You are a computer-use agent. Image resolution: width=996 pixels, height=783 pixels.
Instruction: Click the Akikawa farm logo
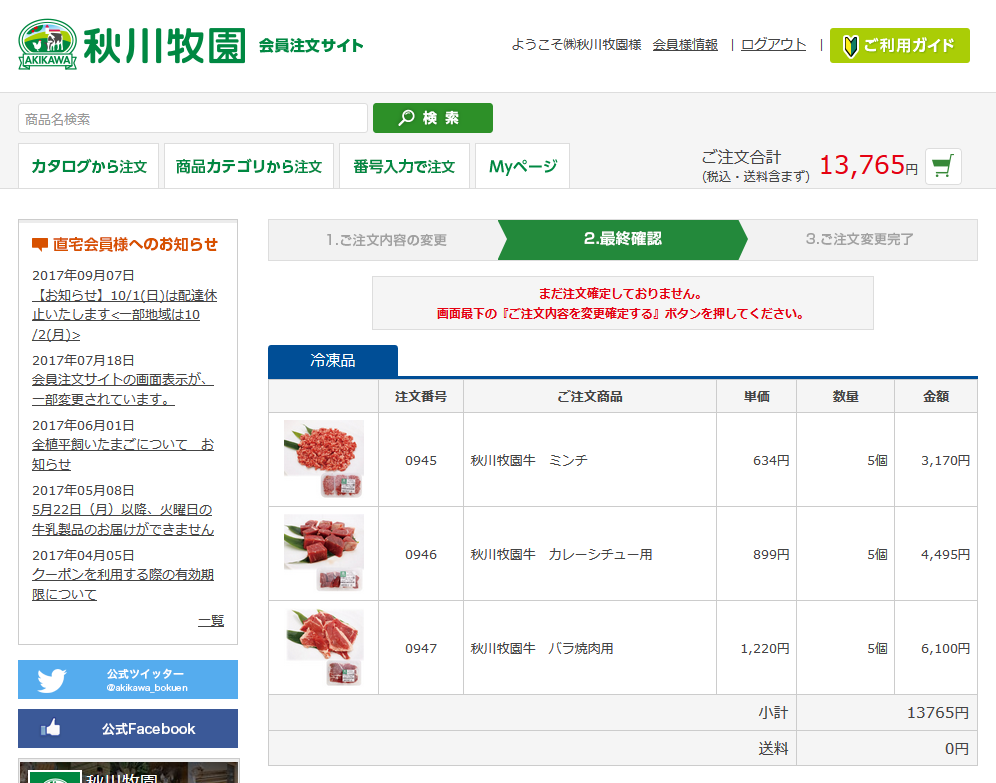131,44
